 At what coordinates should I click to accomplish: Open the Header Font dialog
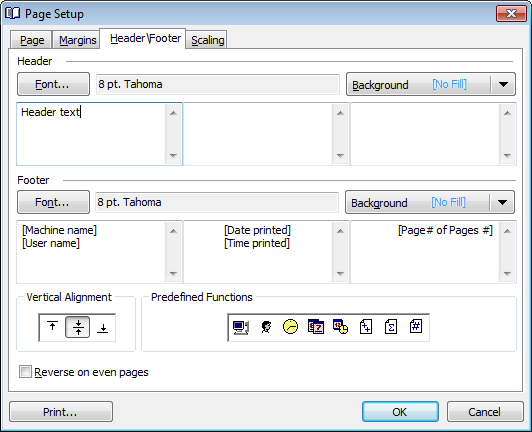[53, 84]
